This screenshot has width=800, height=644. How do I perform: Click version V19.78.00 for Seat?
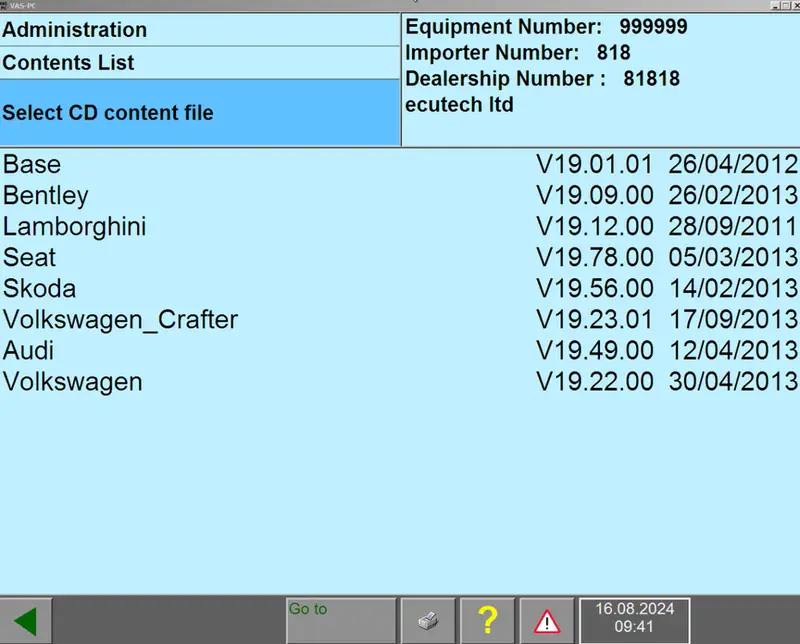594,257
